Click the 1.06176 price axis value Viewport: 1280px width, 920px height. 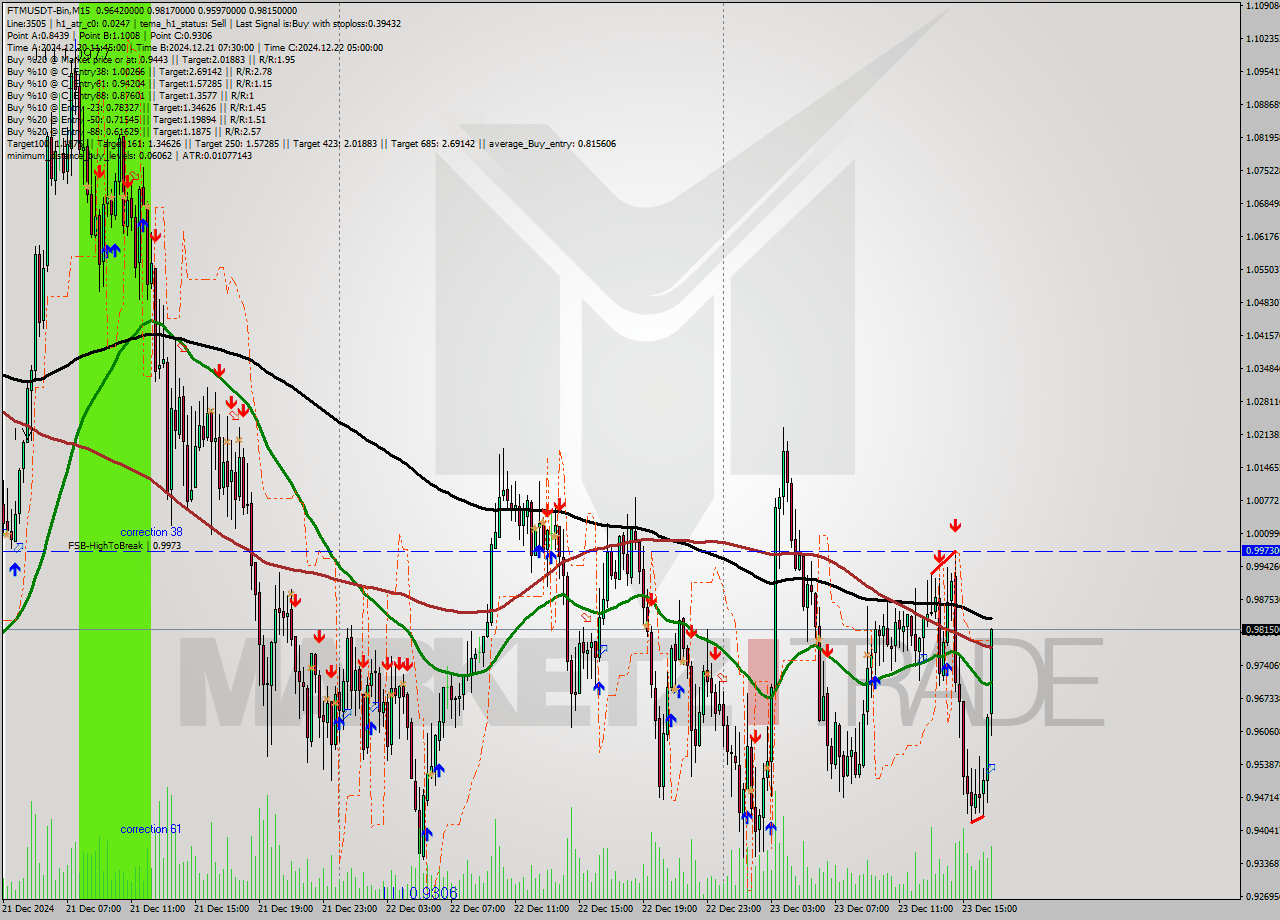pos(1263,237)
